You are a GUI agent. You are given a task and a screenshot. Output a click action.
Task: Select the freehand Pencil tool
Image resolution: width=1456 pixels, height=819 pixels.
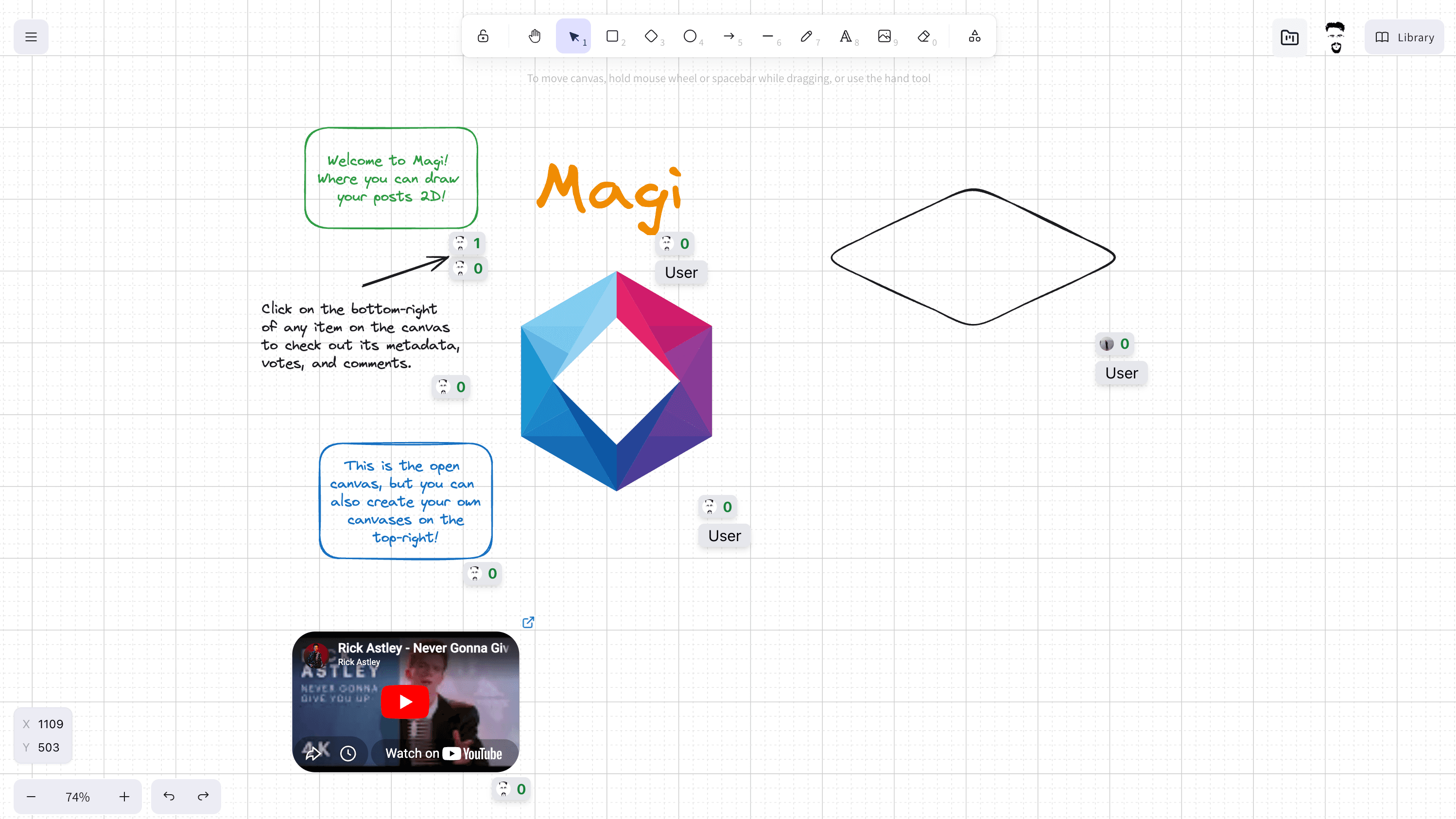807,37
